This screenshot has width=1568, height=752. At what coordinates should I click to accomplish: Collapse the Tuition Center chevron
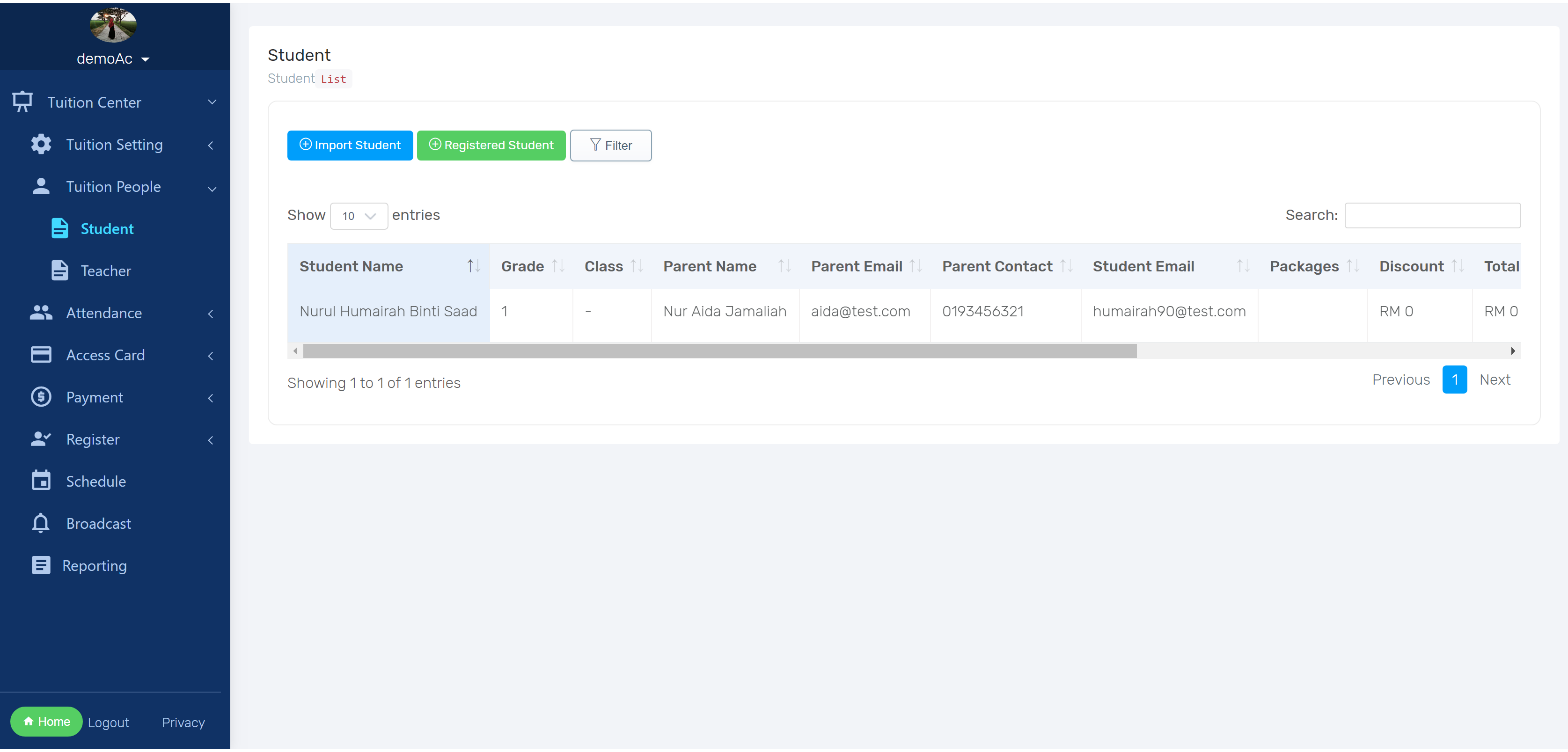212,102
